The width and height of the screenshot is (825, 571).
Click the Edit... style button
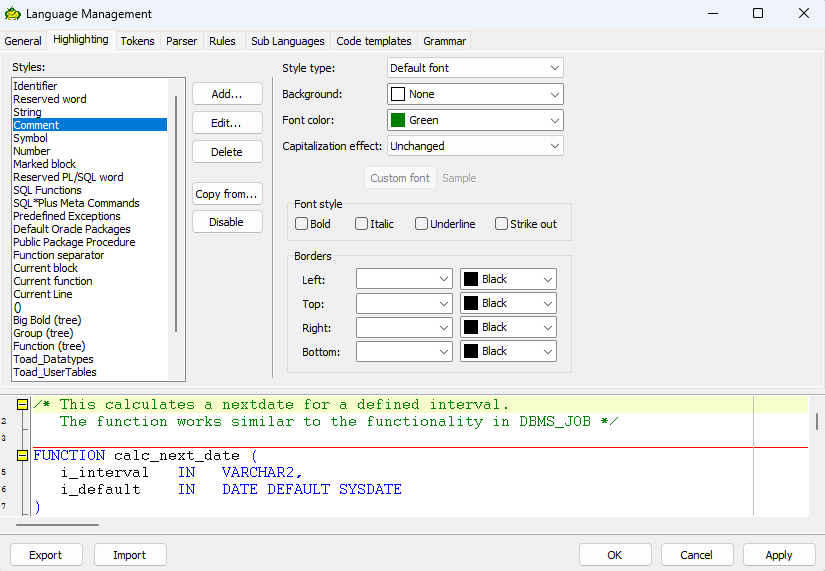[x=227, y=123]
